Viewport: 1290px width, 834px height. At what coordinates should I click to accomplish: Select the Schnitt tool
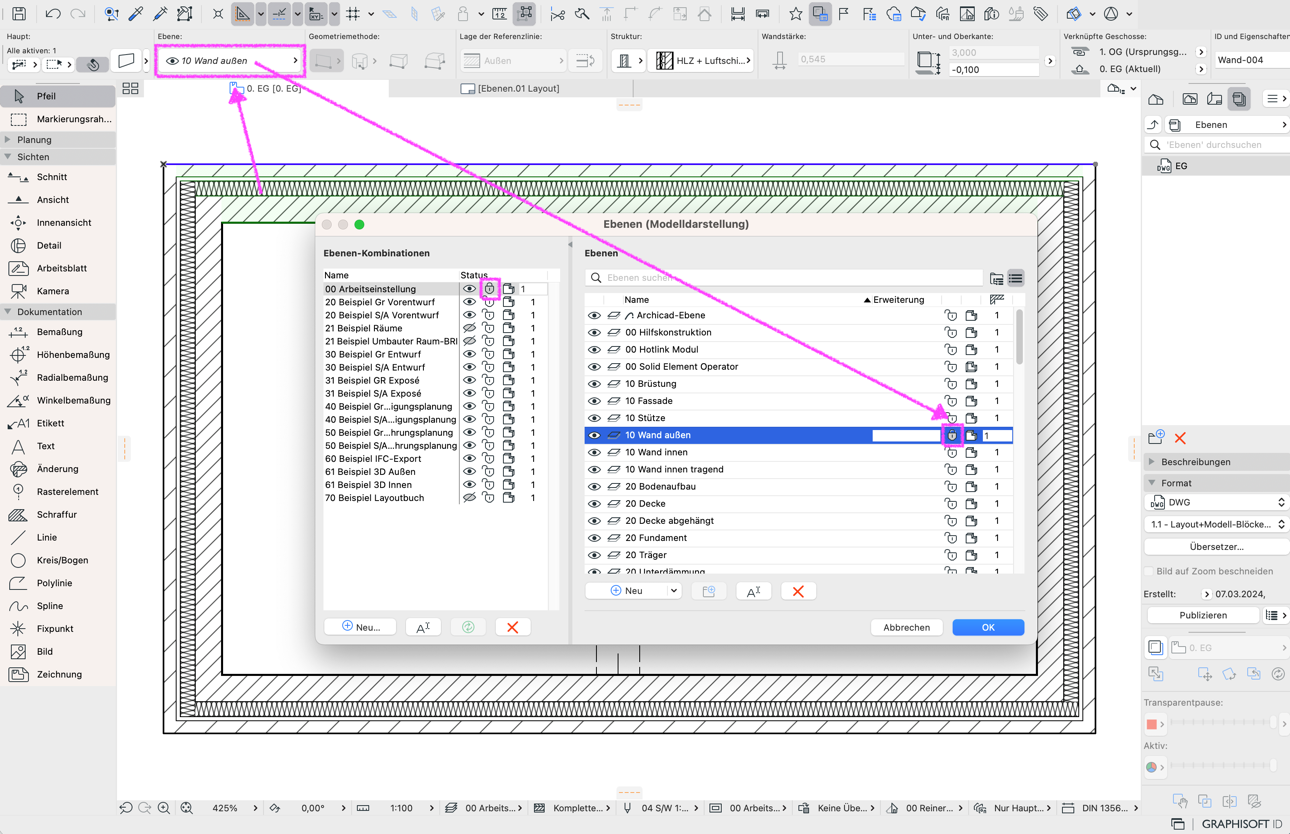tap(58, 177)
